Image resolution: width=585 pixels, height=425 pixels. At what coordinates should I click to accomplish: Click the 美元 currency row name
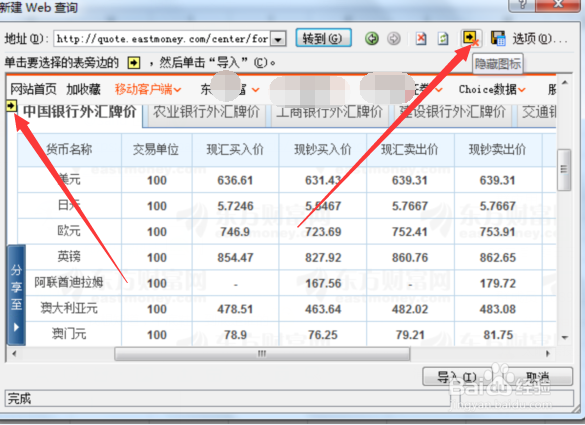69,179
